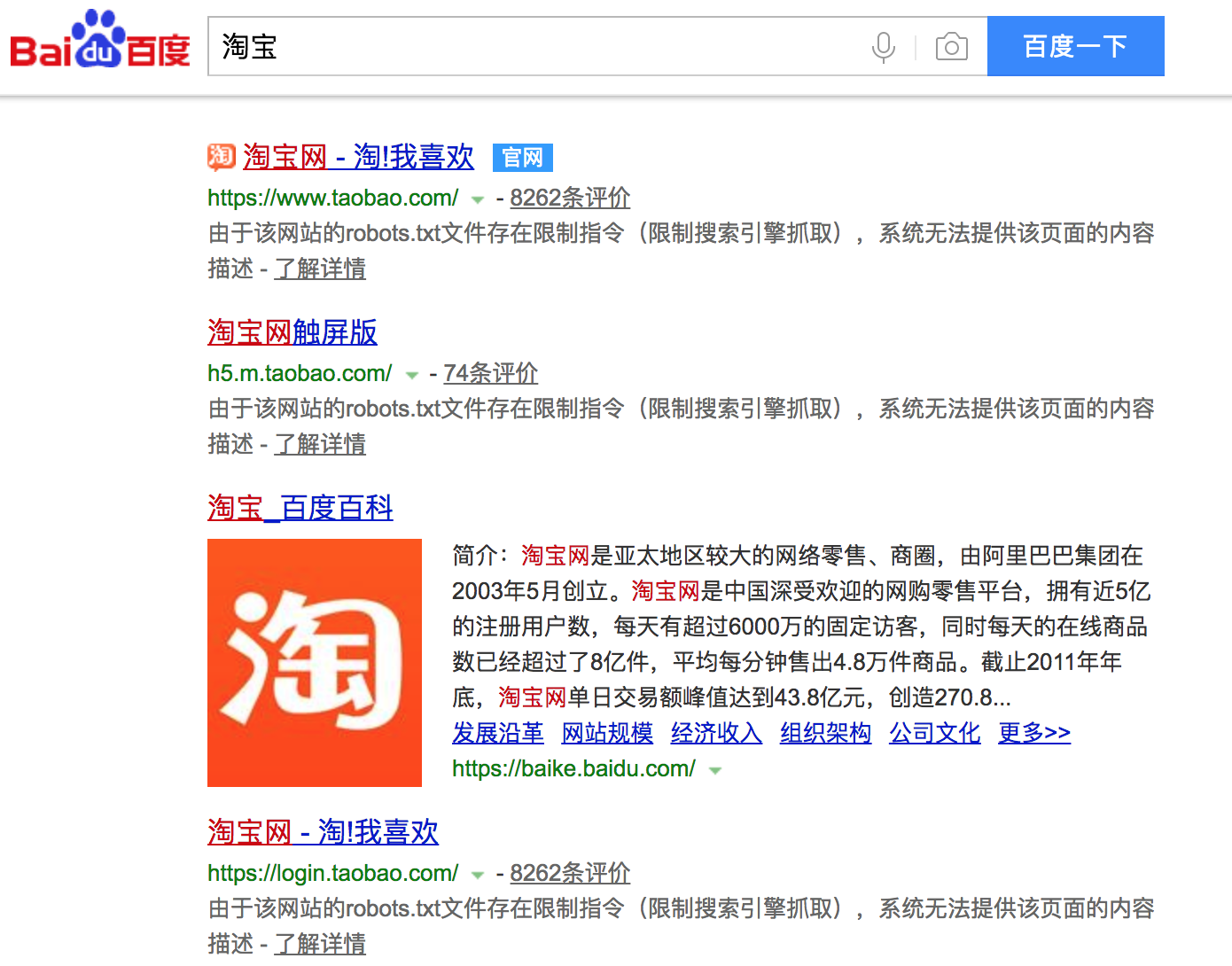The height and width of the screenshot is (966, 1232).
Task: Open the 经济收入 section link
Action: pyautogui.click(x=716, y=733)
